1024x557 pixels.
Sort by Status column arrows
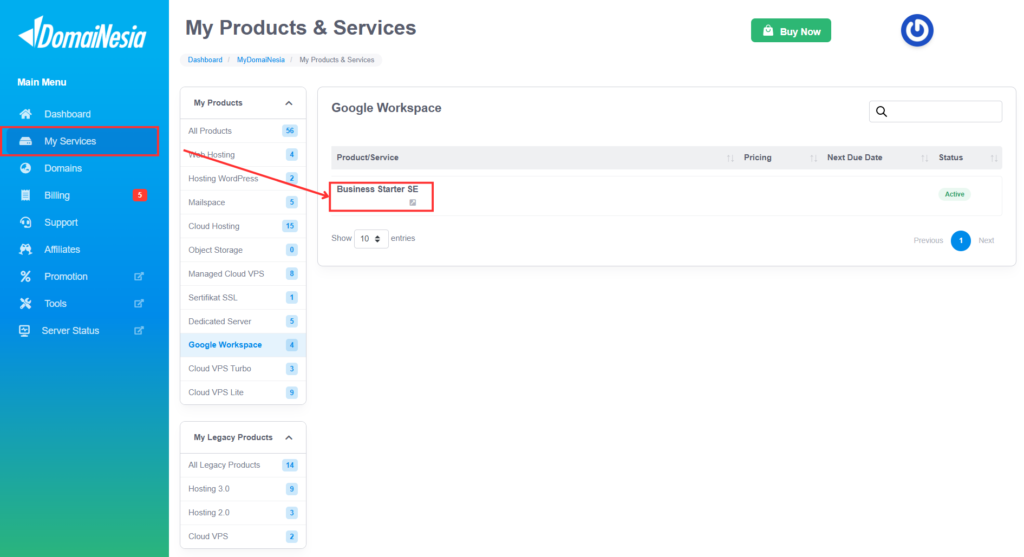tap(993, 158)
